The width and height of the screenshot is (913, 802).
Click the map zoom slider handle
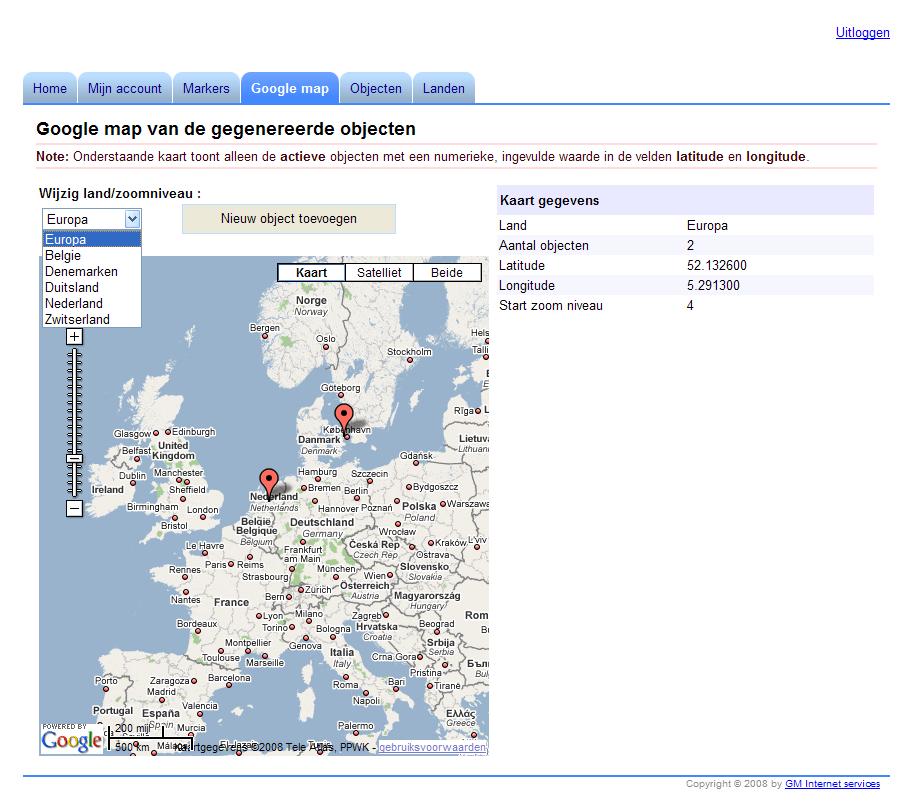[75, 458]
